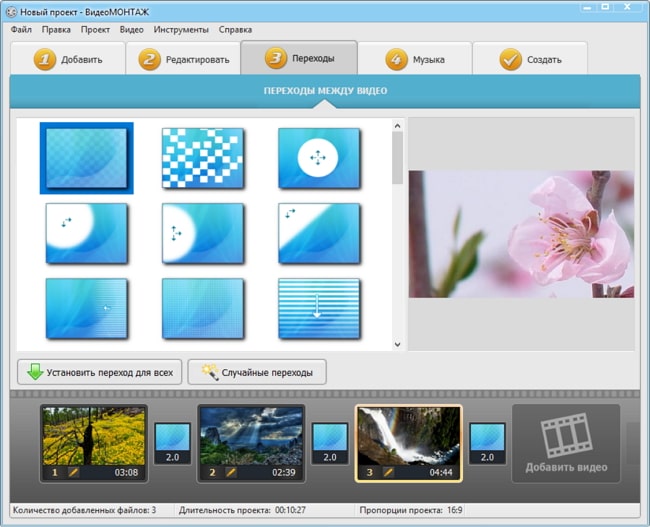Open the Музыка tab

point(415,59)
